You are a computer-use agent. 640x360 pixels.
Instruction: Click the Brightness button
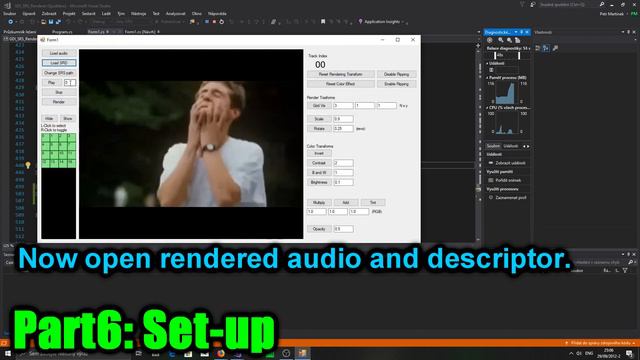click(x=319, y=182)
